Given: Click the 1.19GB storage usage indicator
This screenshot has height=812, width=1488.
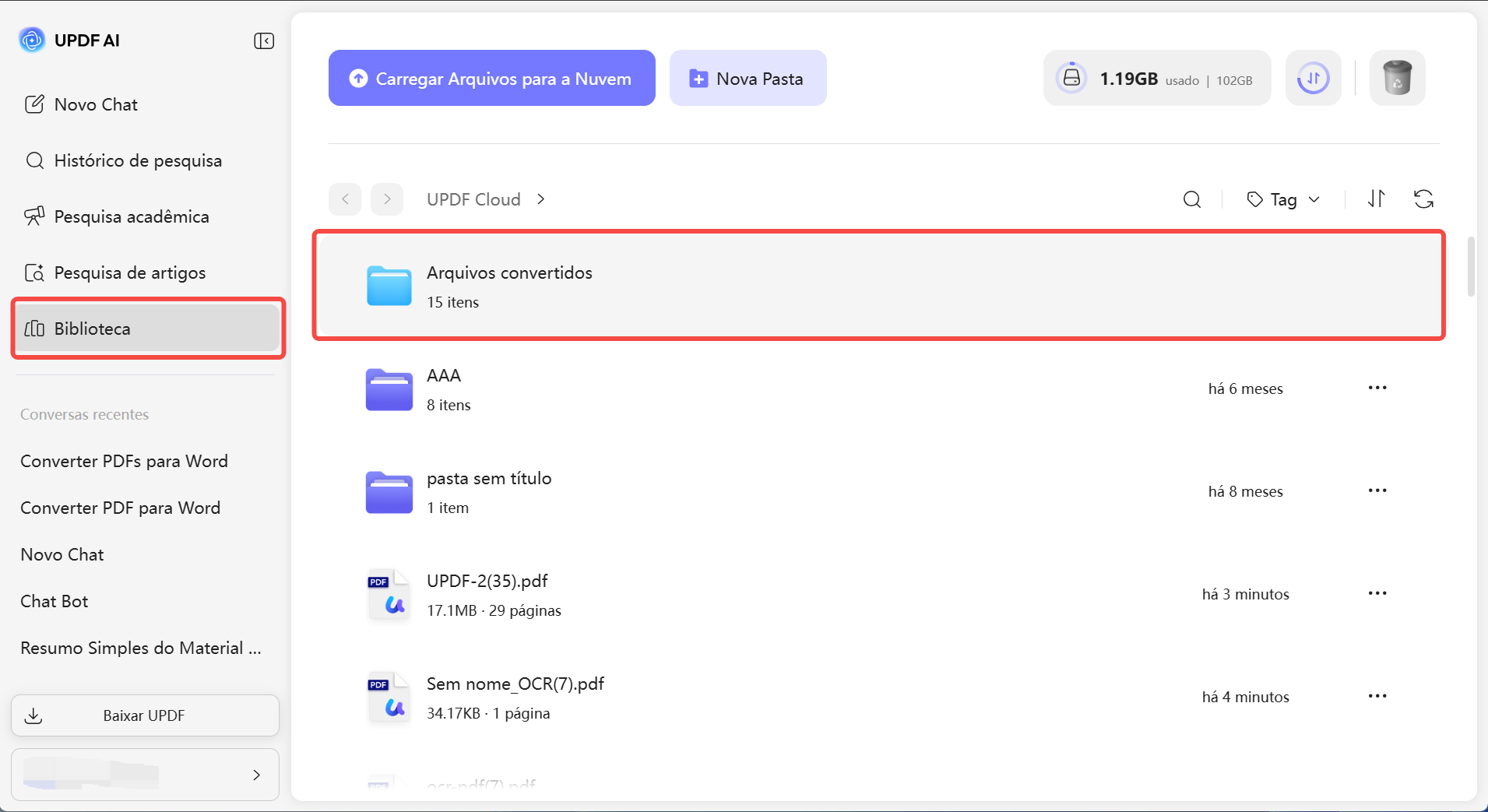Looking at the screenshot, I should 1157,78.
